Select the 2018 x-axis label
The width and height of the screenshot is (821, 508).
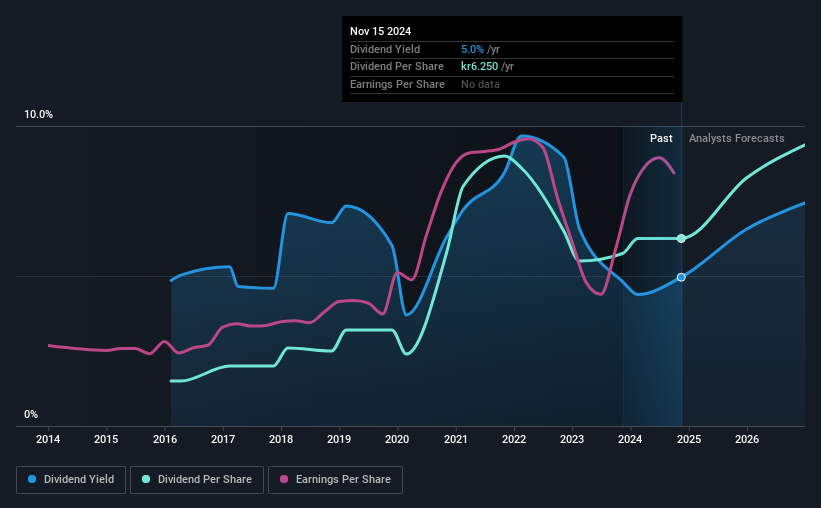(x=281, y=439)
